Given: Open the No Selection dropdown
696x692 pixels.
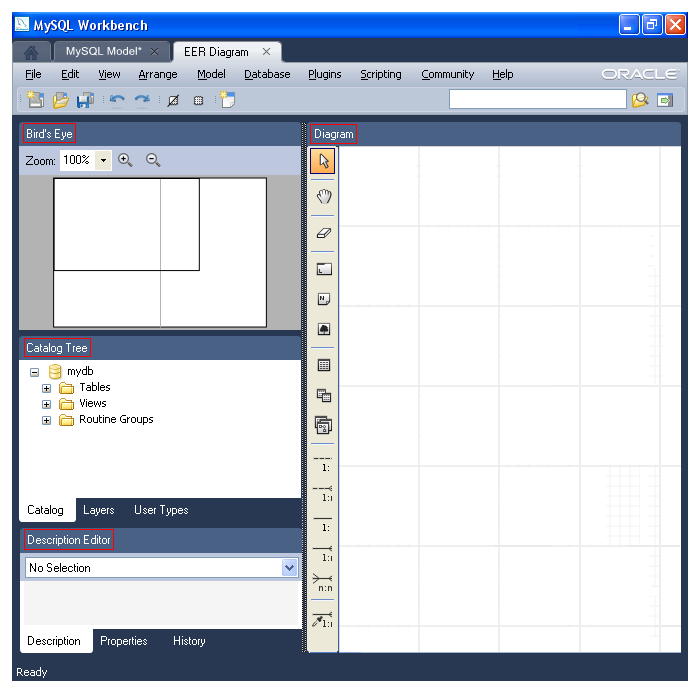Looking at the screenshot, I should (289, 567).
